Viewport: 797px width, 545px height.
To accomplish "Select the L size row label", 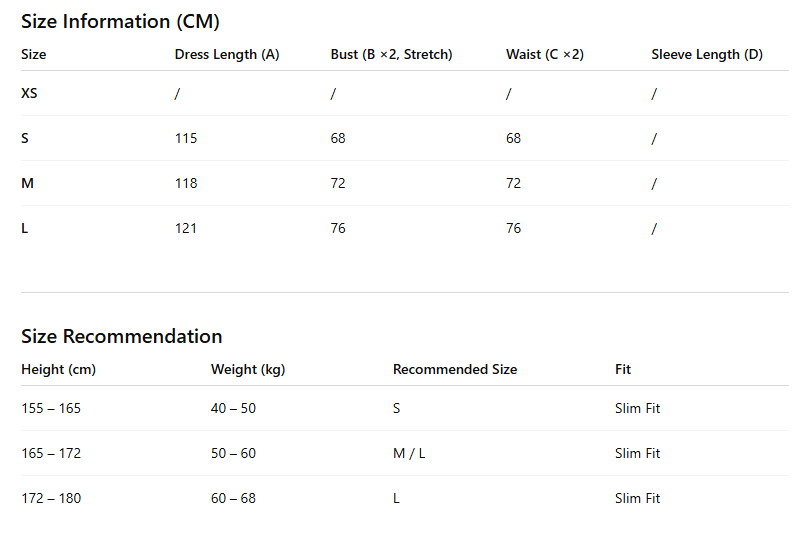I will tap(25, 228).
